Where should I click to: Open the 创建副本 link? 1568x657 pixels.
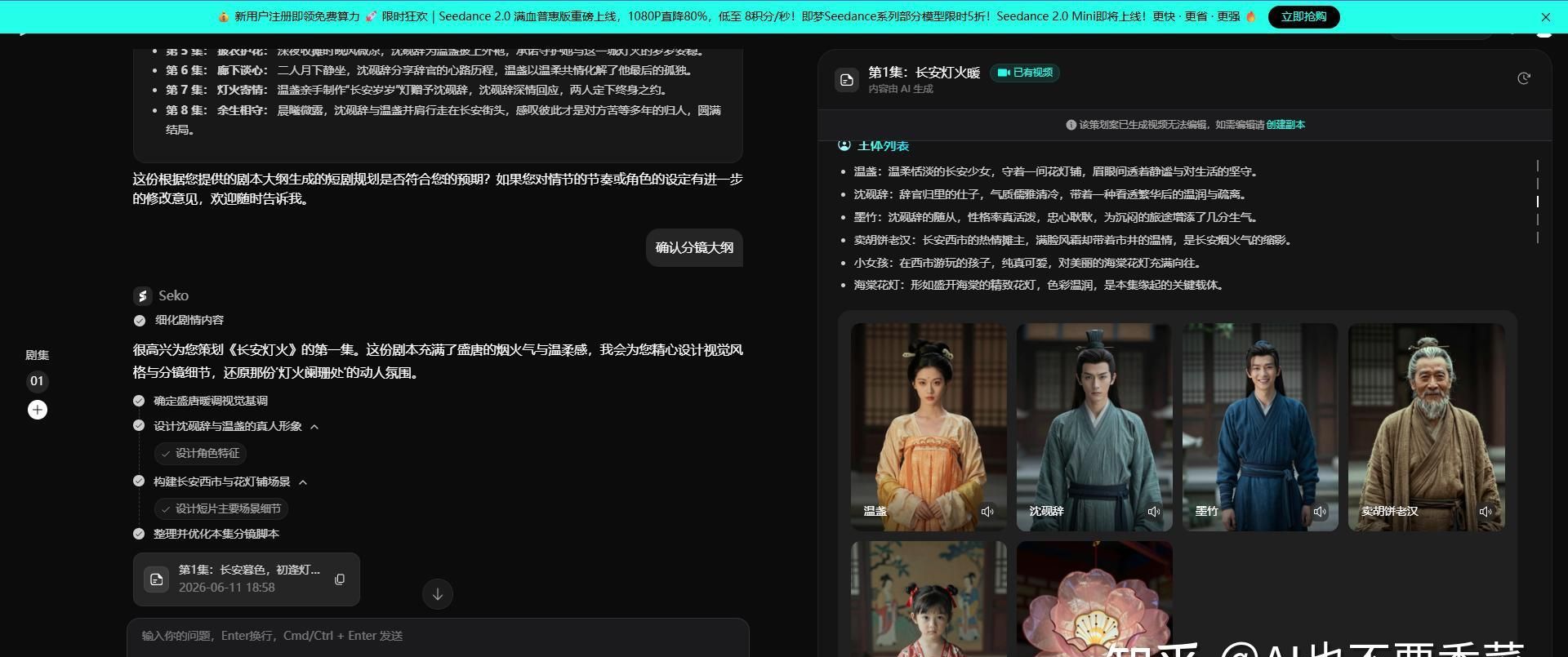coord(1285,125)
